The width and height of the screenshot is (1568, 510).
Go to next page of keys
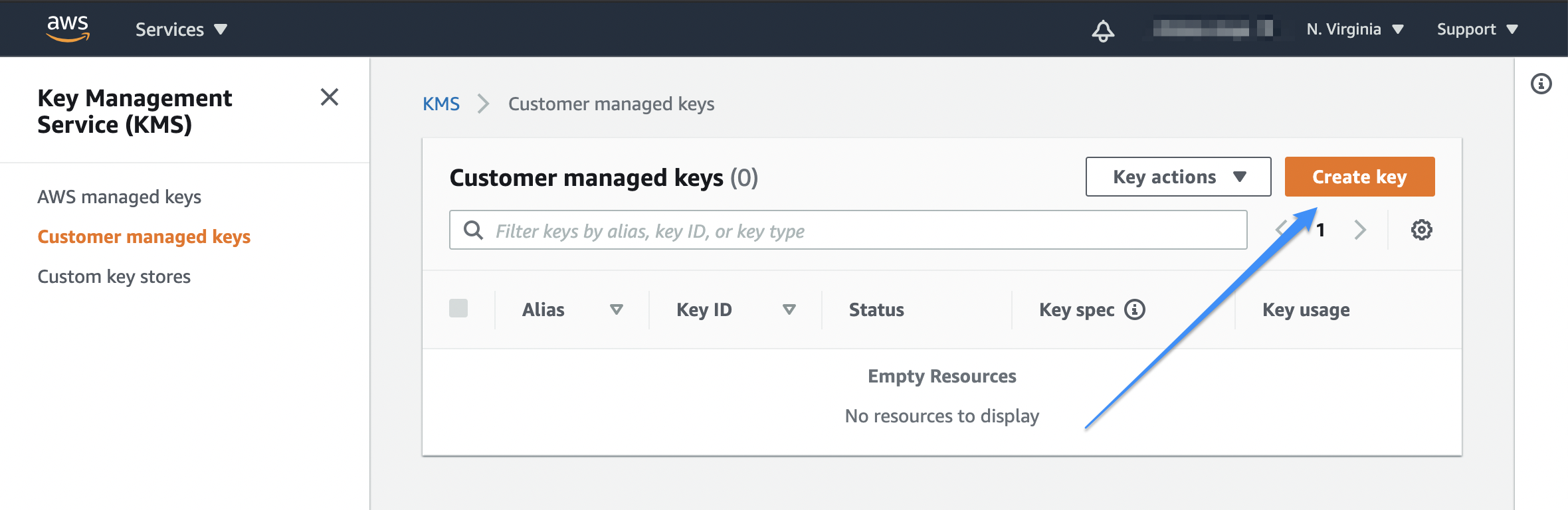[x=1360, y=230]
